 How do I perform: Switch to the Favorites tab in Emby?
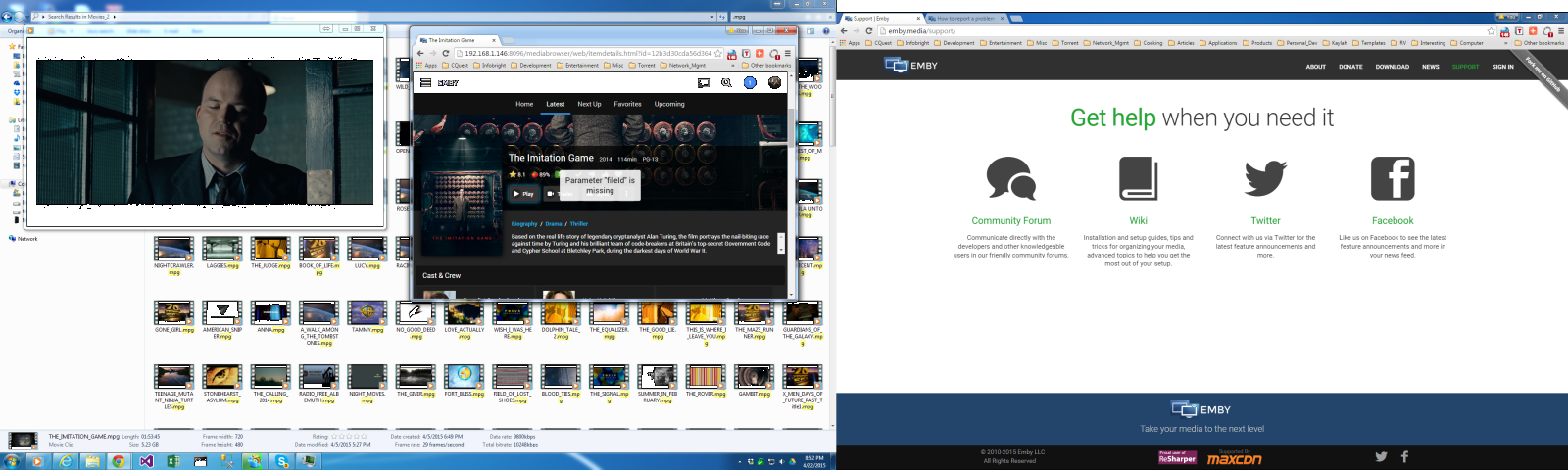click(x=627, y=104)
